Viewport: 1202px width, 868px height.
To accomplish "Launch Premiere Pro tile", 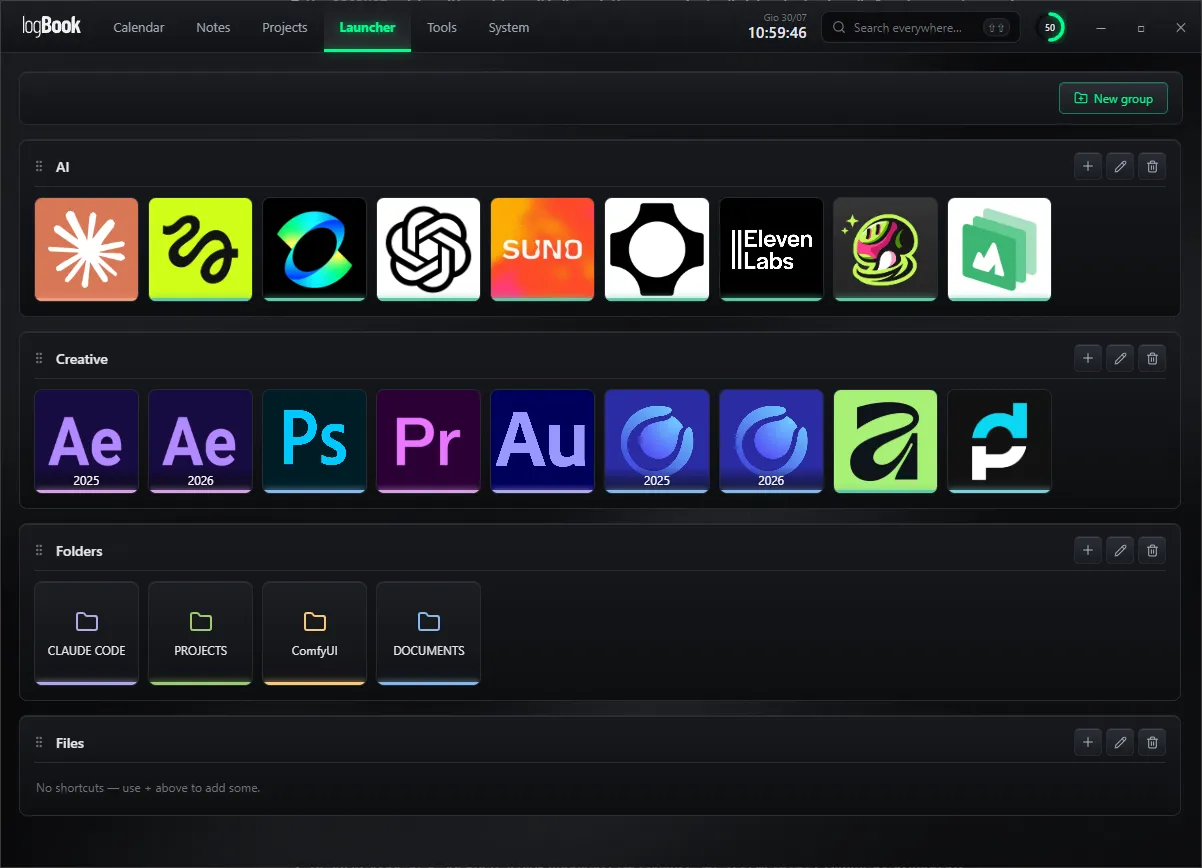I will tap(429, 441).
